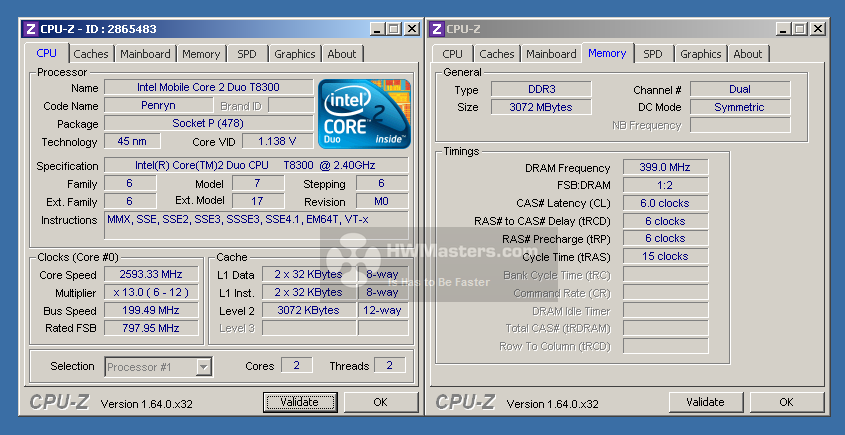Open Caches tab in left CPU-Z window

pyautogui.click(x=91, y=54)
